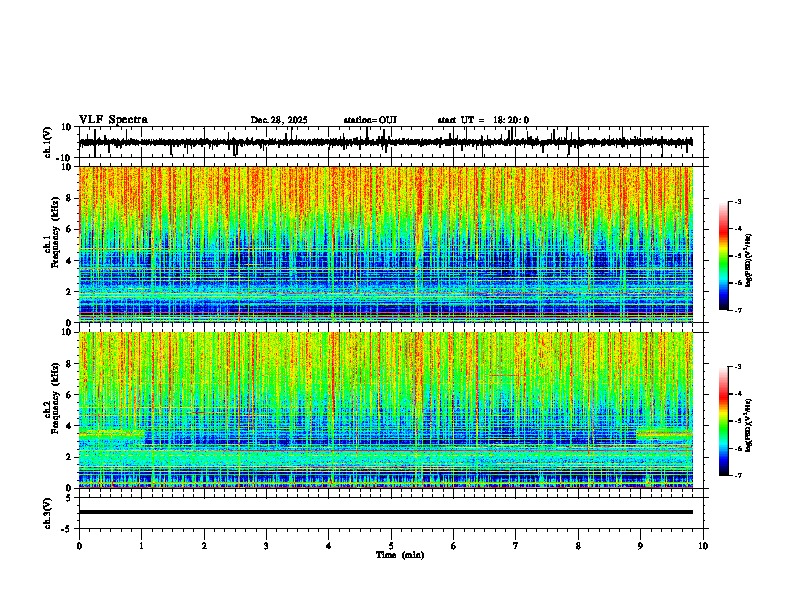Viewport: 792px width, 612px height.
Task: Click the "10" tick on the time axis
Action: click(x=703, y=546)
